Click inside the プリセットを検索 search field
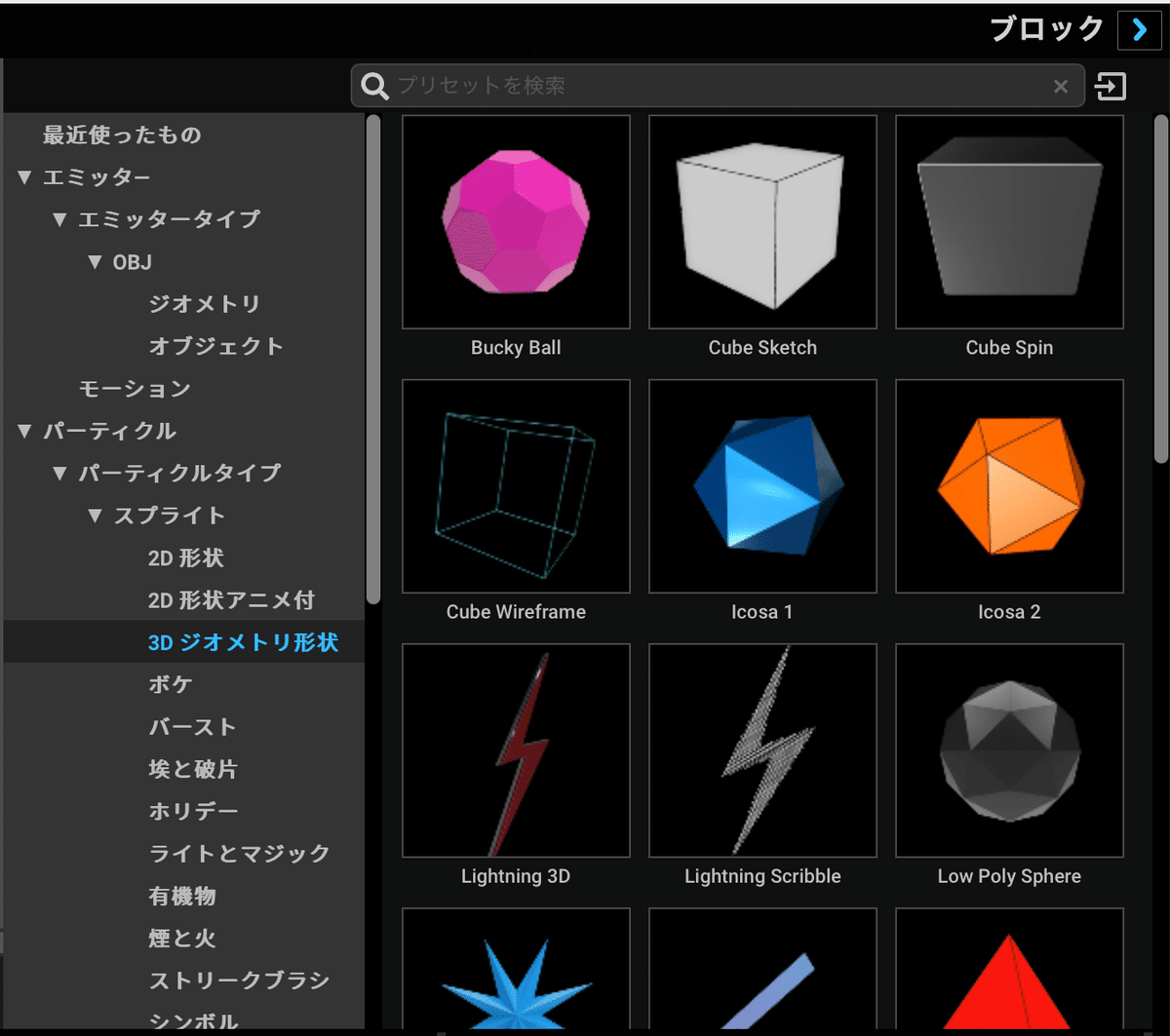Image resolution: width=1170 pixels, height=1036 pixels. coord(682,86)
